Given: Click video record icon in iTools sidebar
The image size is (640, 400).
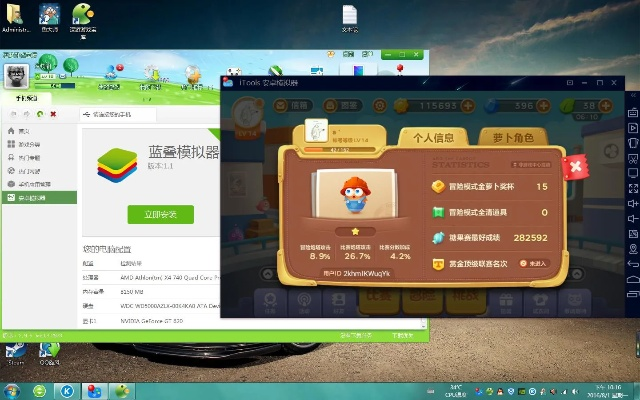Looking at the screenshot, I should click(633, 128).
